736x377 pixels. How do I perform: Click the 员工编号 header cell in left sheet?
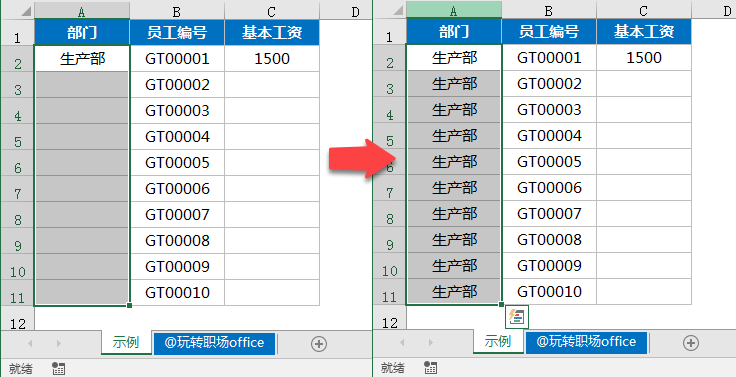tap(177, 32)
